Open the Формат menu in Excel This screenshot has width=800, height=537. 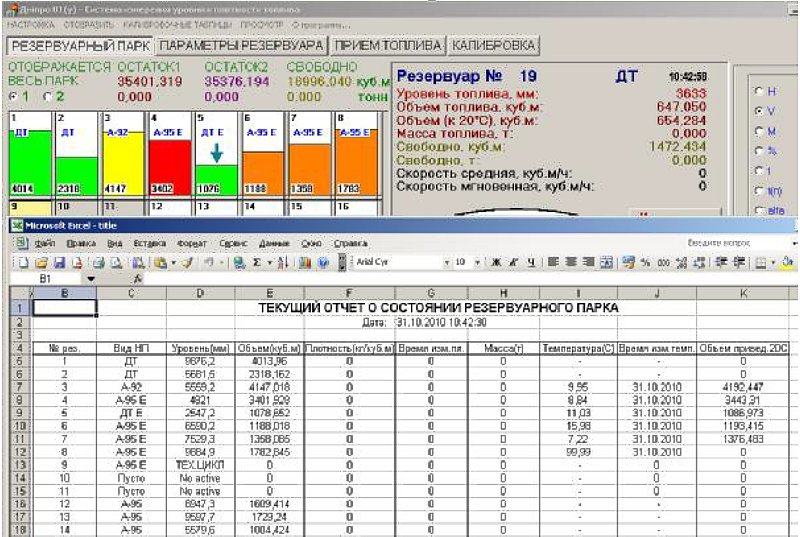click(192, 244)
